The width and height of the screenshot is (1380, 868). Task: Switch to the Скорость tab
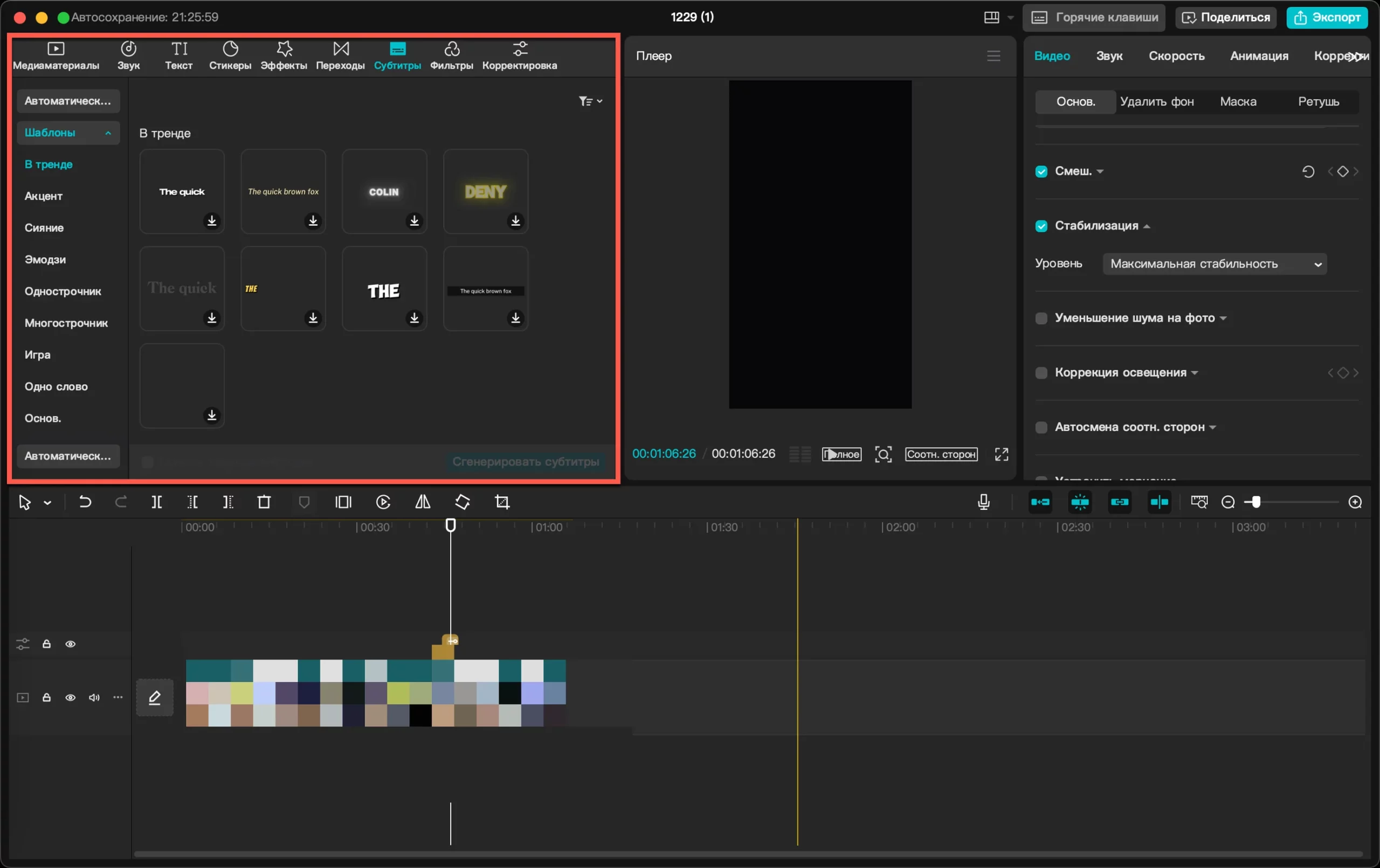(x=1176, y=55)
